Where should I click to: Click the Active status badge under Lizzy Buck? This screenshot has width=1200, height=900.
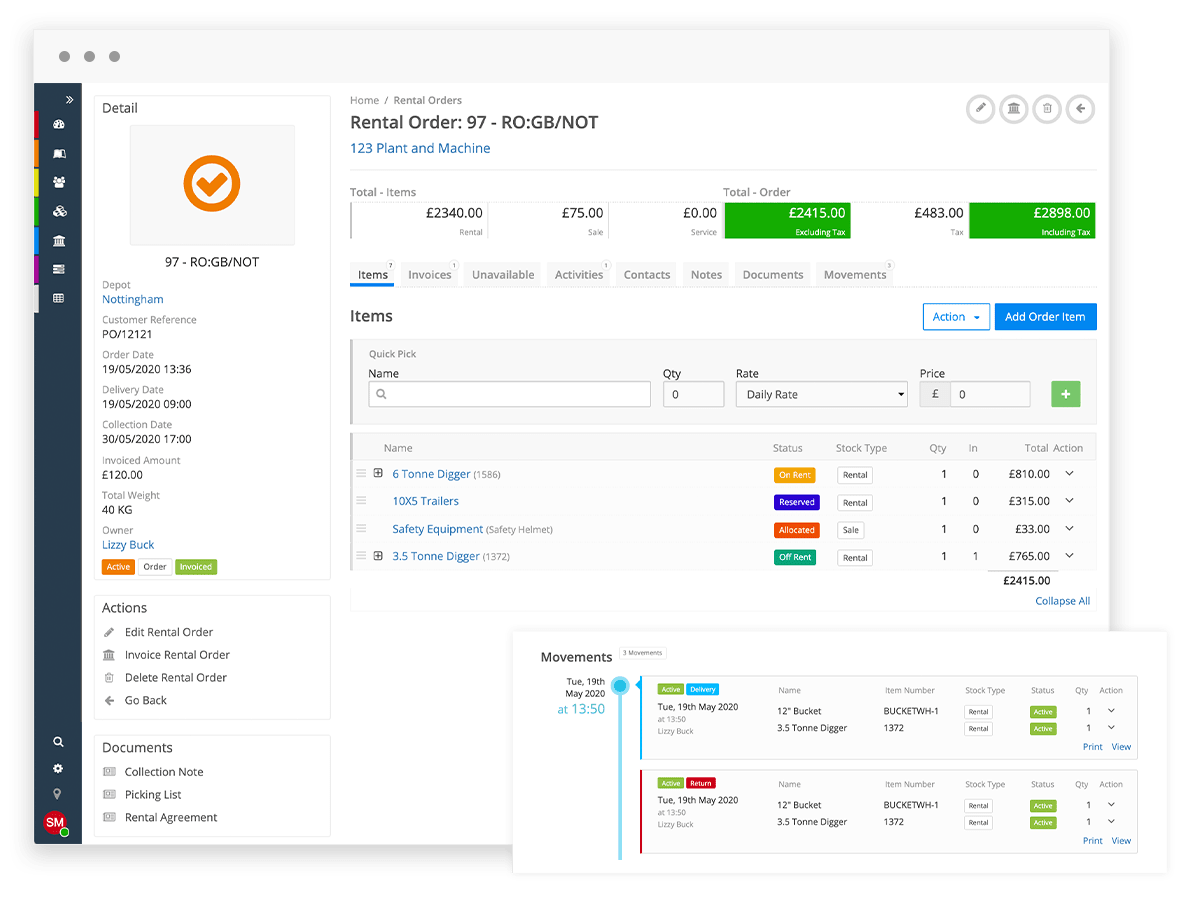[117, 566]
